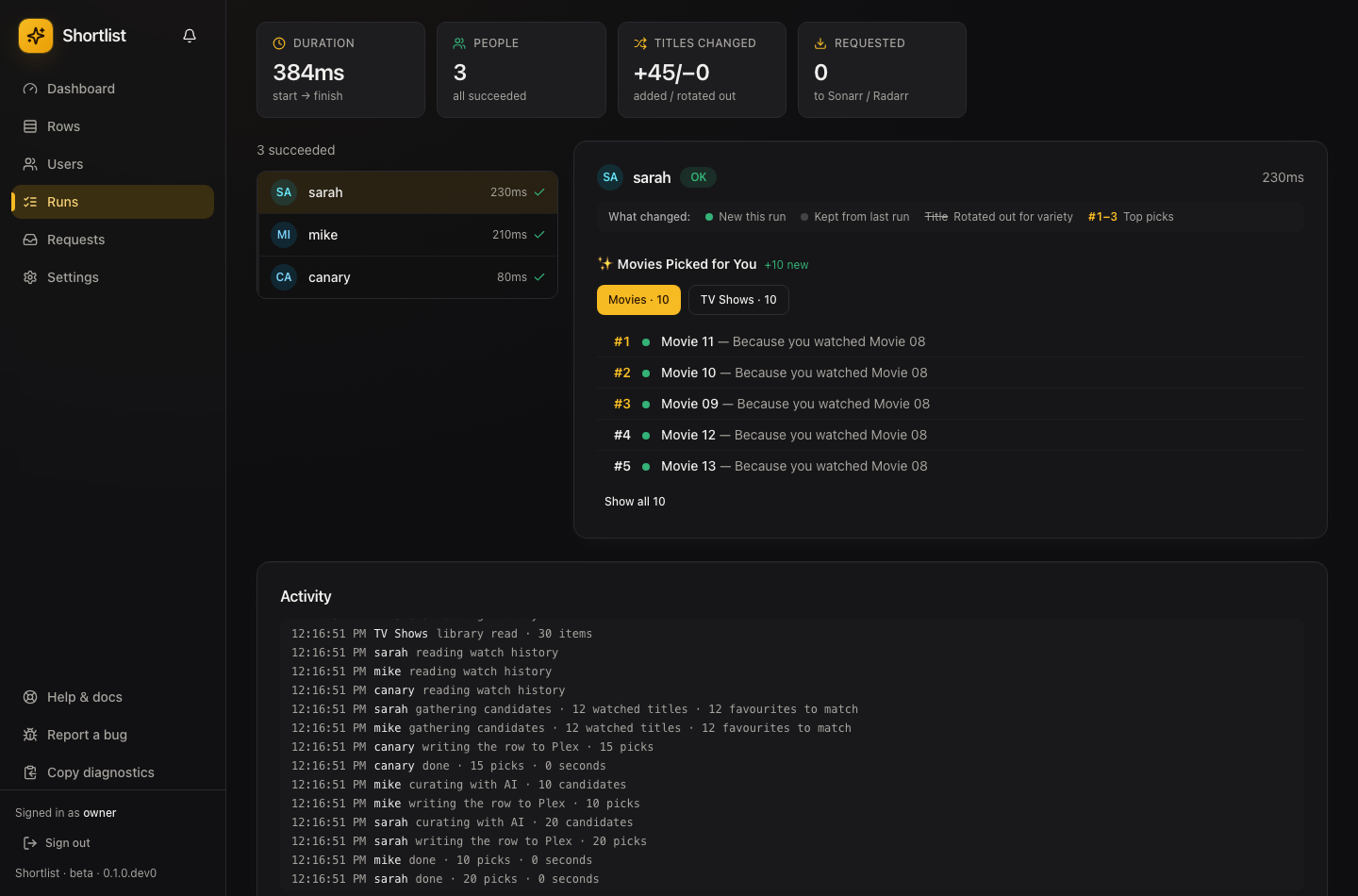Open notifications bell
Image resolution: width=1358 pixels, height=896 pixels.
[190, 36]
